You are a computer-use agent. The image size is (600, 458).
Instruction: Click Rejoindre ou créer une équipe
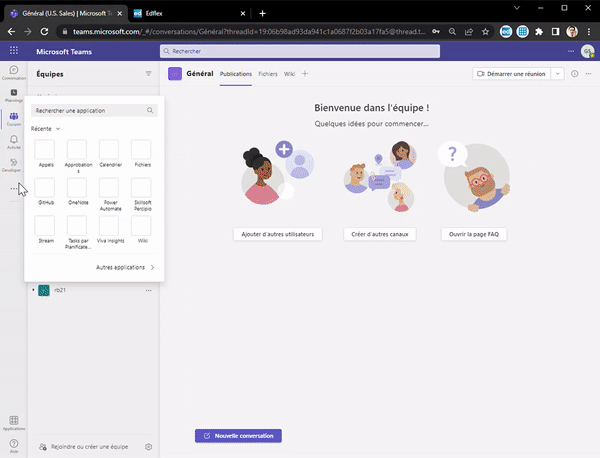(x=84, y=447)
